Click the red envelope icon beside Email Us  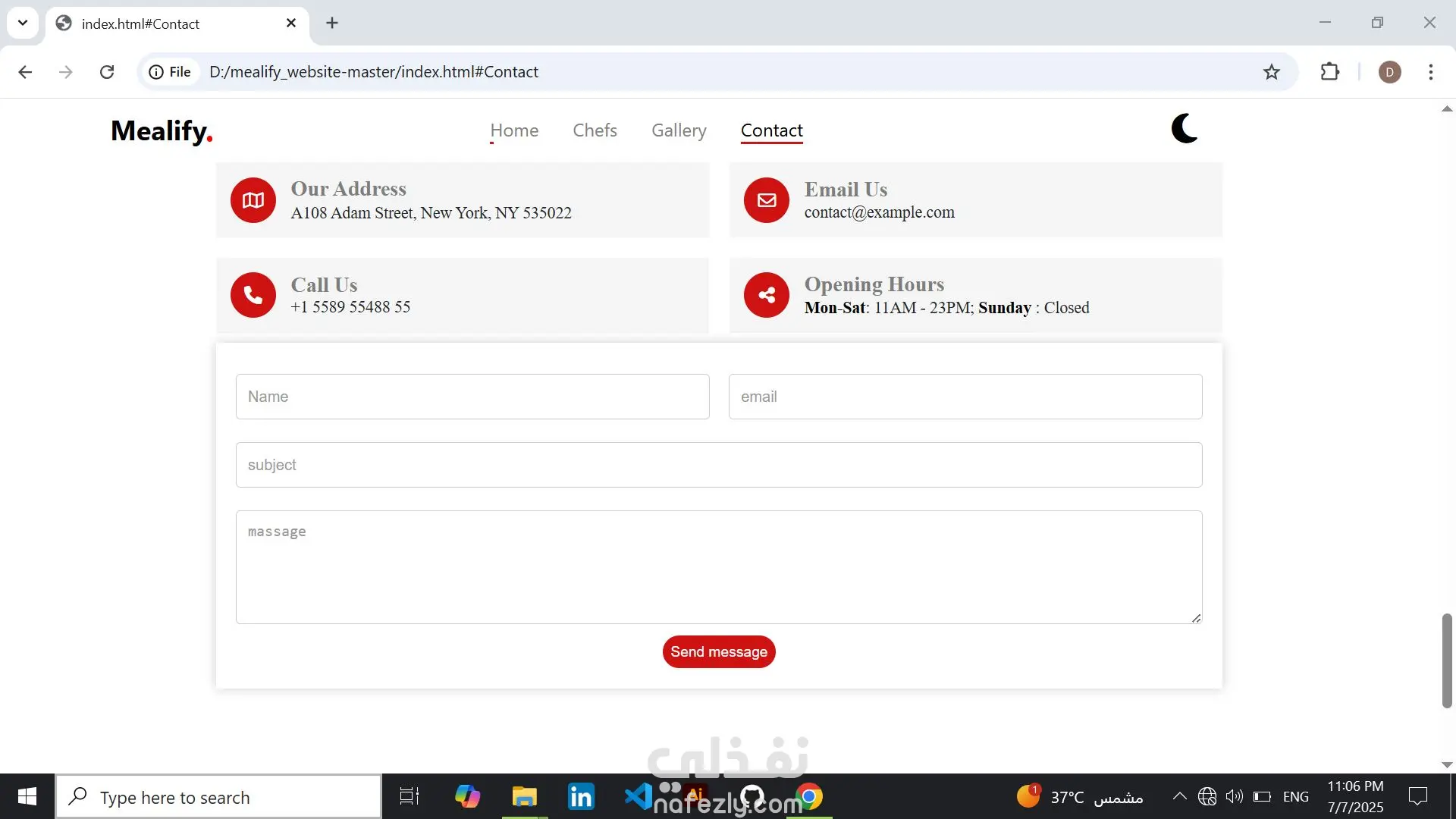click(x=767, y=200)
